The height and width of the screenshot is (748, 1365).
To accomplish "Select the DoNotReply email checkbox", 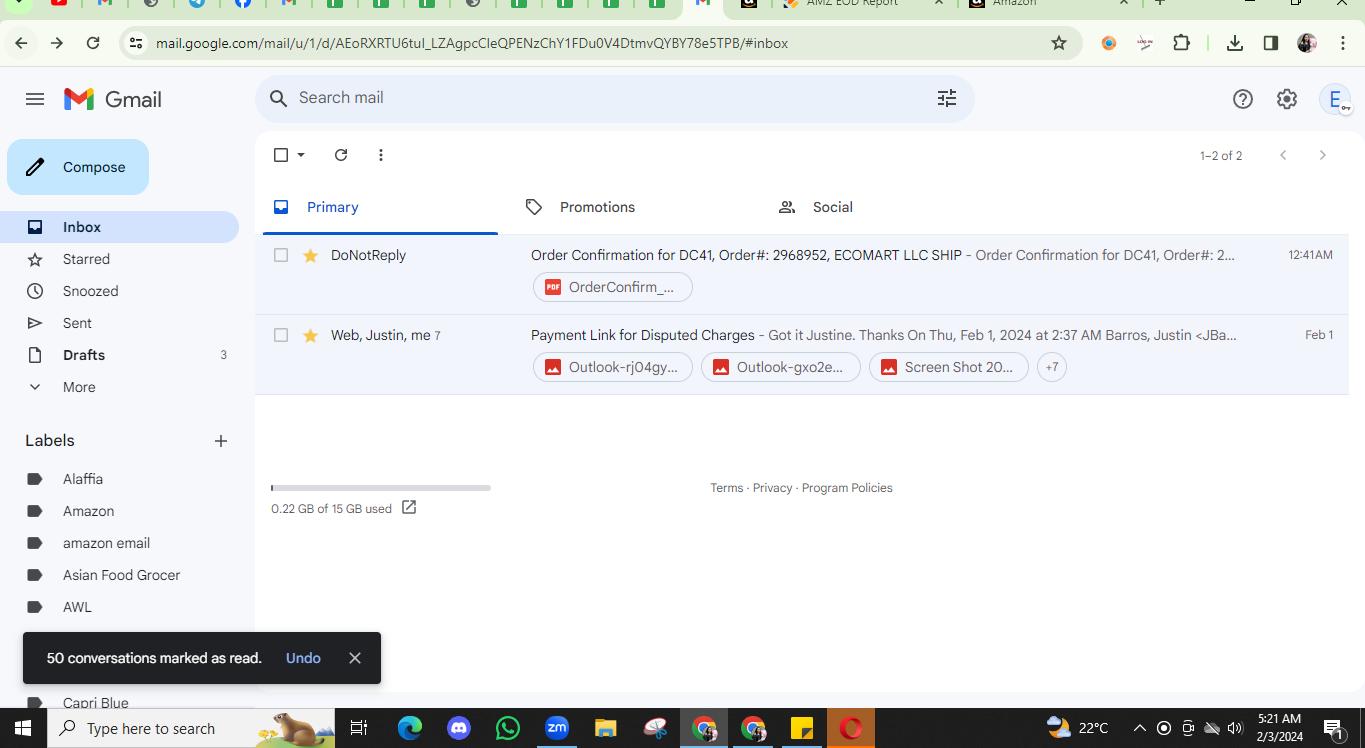I will [281, 255].
